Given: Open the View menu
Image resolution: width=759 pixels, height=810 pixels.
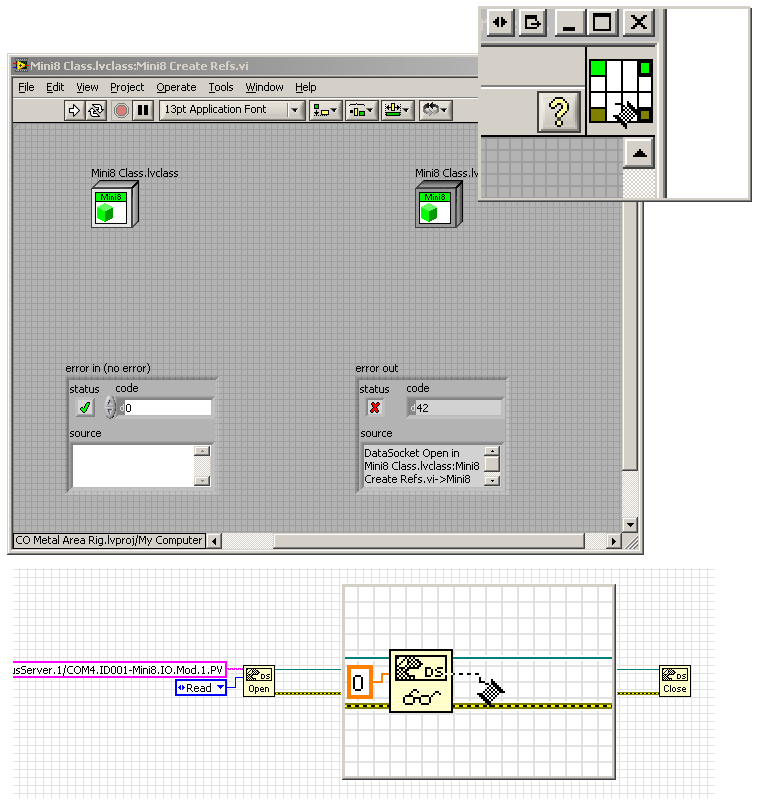Looking at the screenshot, I should pyautogui.click(x=87, y=87).
